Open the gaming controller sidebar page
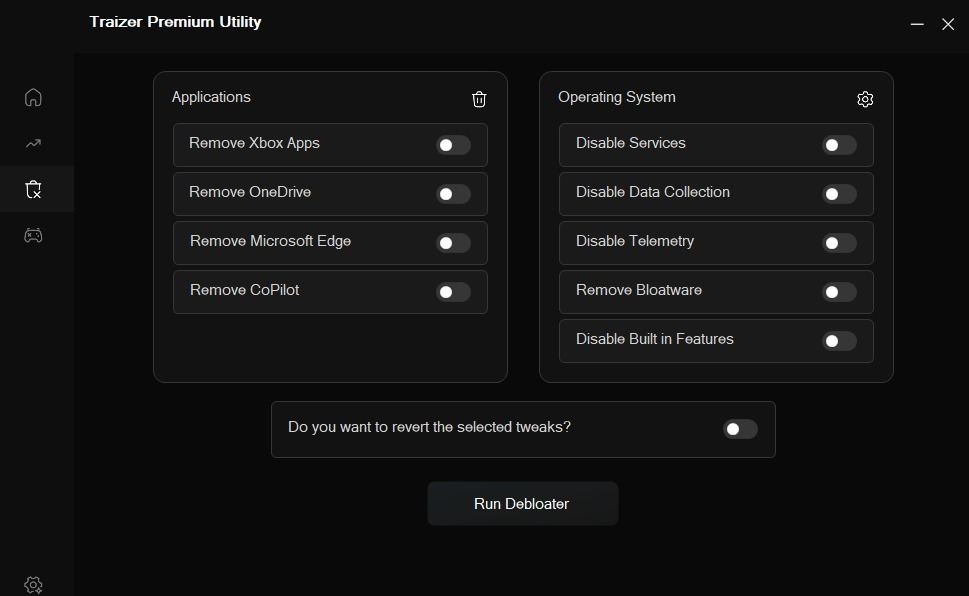Image resolution: width=969 pixels, height=596 pixels. tap(33, 236)
